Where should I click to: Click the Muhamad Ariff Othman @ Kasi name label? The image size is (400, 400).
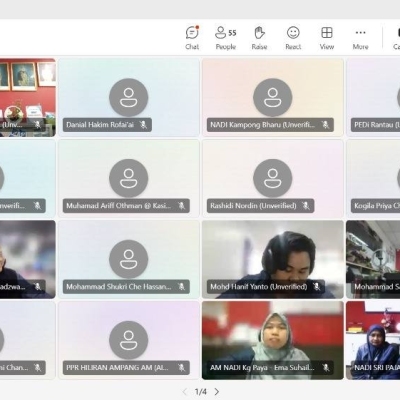click(x=119, y=206)
